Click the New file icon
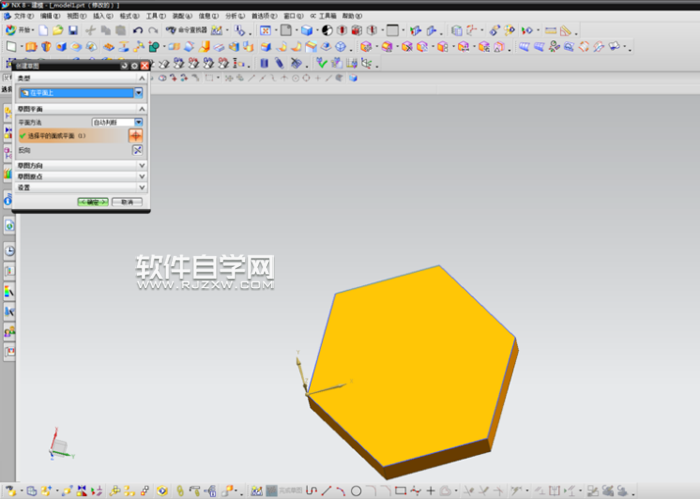The width and height of the screenshot is (700, 499). [x=43, y=31]
